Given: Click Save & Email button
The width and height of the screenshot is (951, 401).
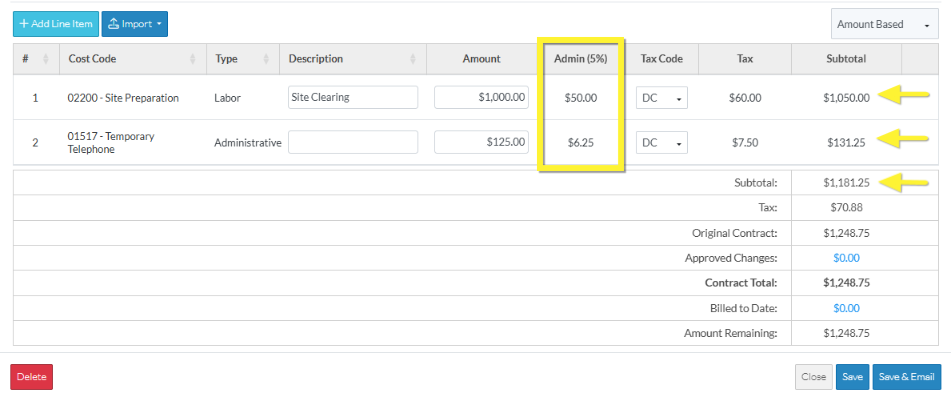Looking at the screenshot, I should pyautogui.click(x=907, y=377).
